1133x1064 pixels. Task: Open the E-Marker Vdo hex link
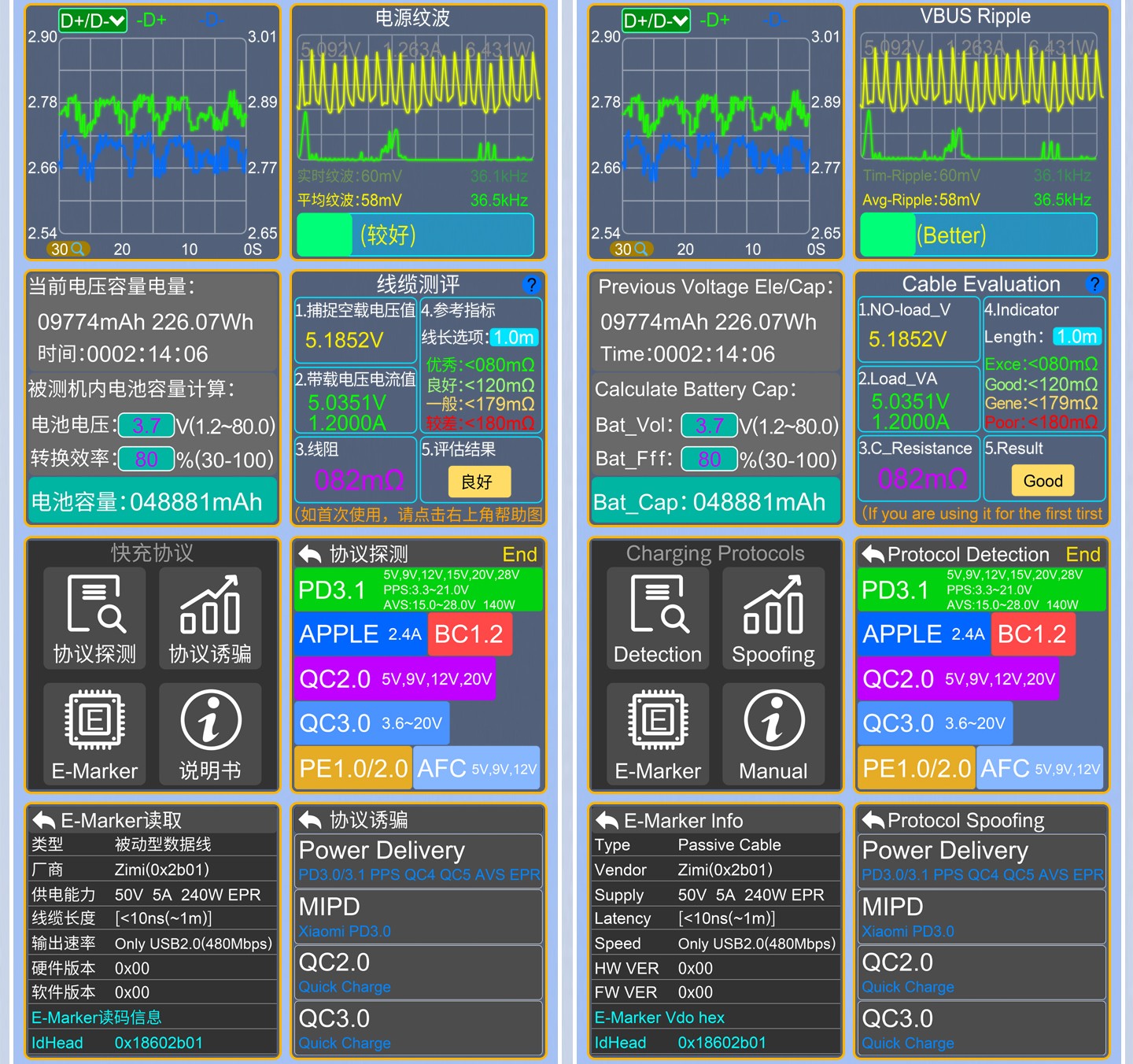coord(659,1018)
